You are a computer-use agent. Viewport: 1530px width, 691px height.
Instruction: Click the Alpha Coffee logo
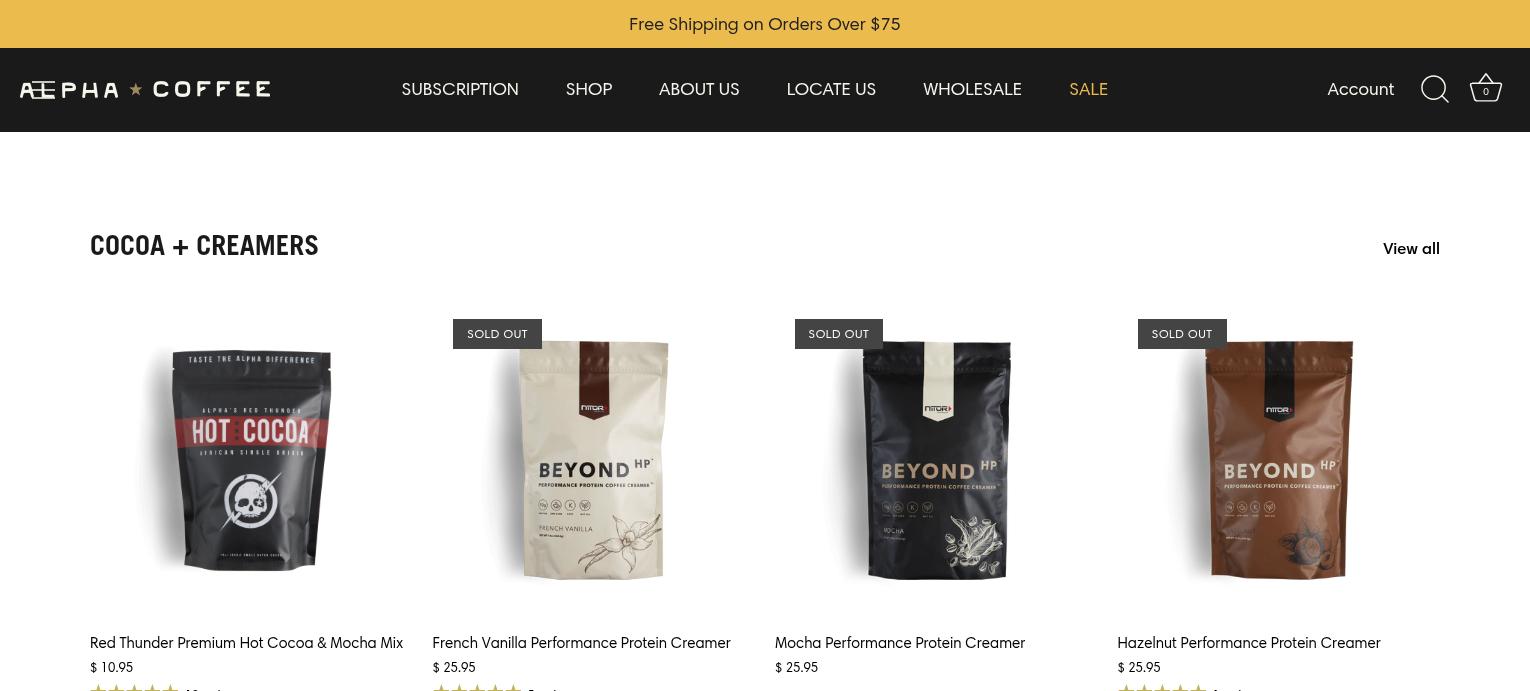pos(145,90)
